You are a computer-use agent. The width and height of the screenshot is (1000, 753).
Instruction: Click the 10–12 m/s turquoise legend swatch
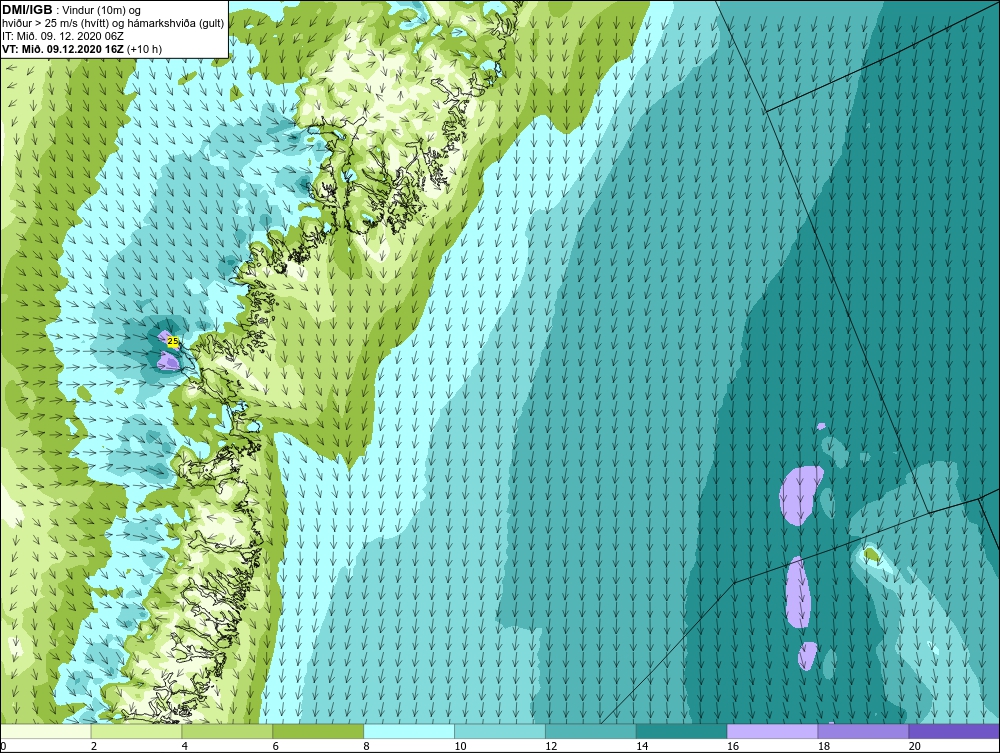click(x=500, y=731)
